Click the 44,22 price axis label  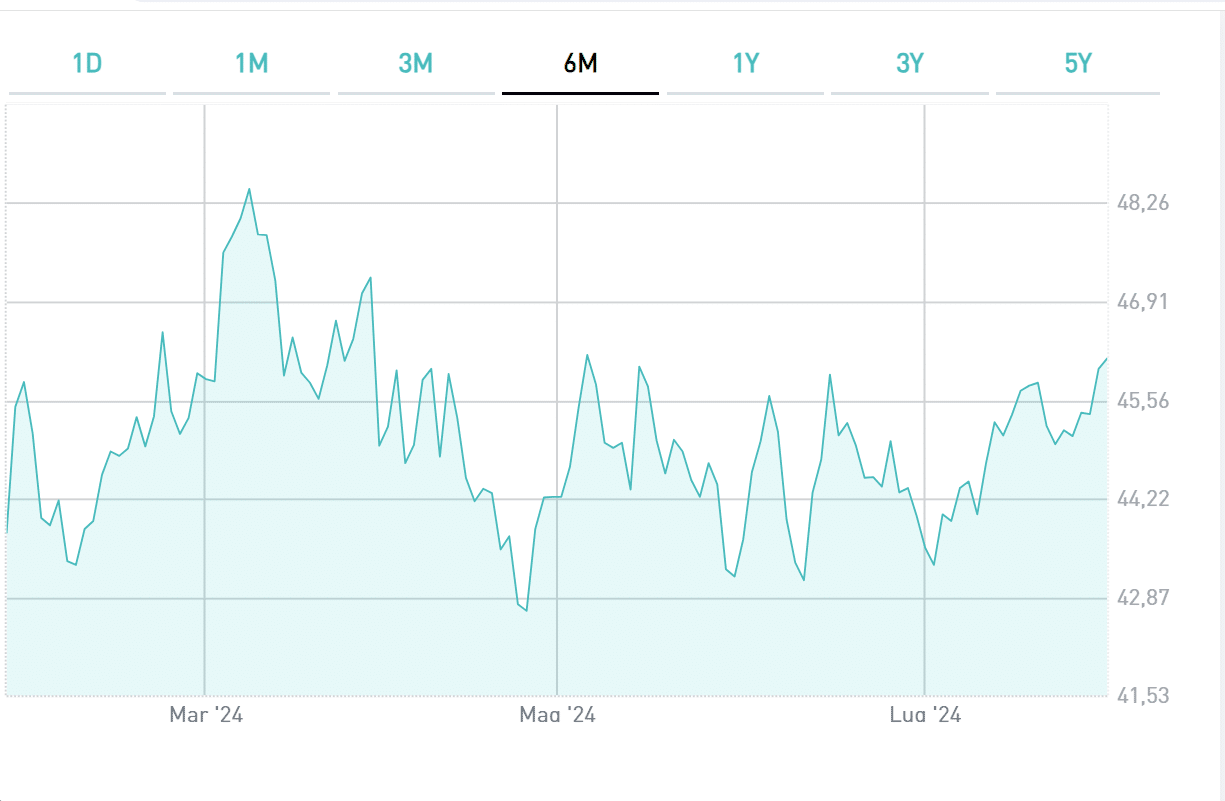tap(1143, 499)
